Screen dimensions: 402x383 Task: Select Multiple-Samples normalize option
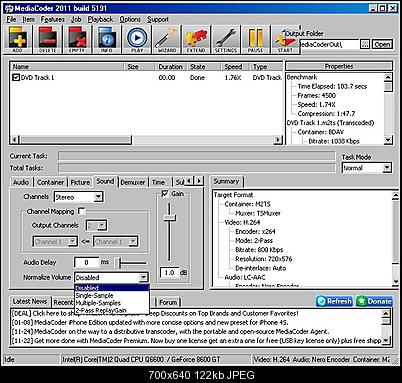112,303
